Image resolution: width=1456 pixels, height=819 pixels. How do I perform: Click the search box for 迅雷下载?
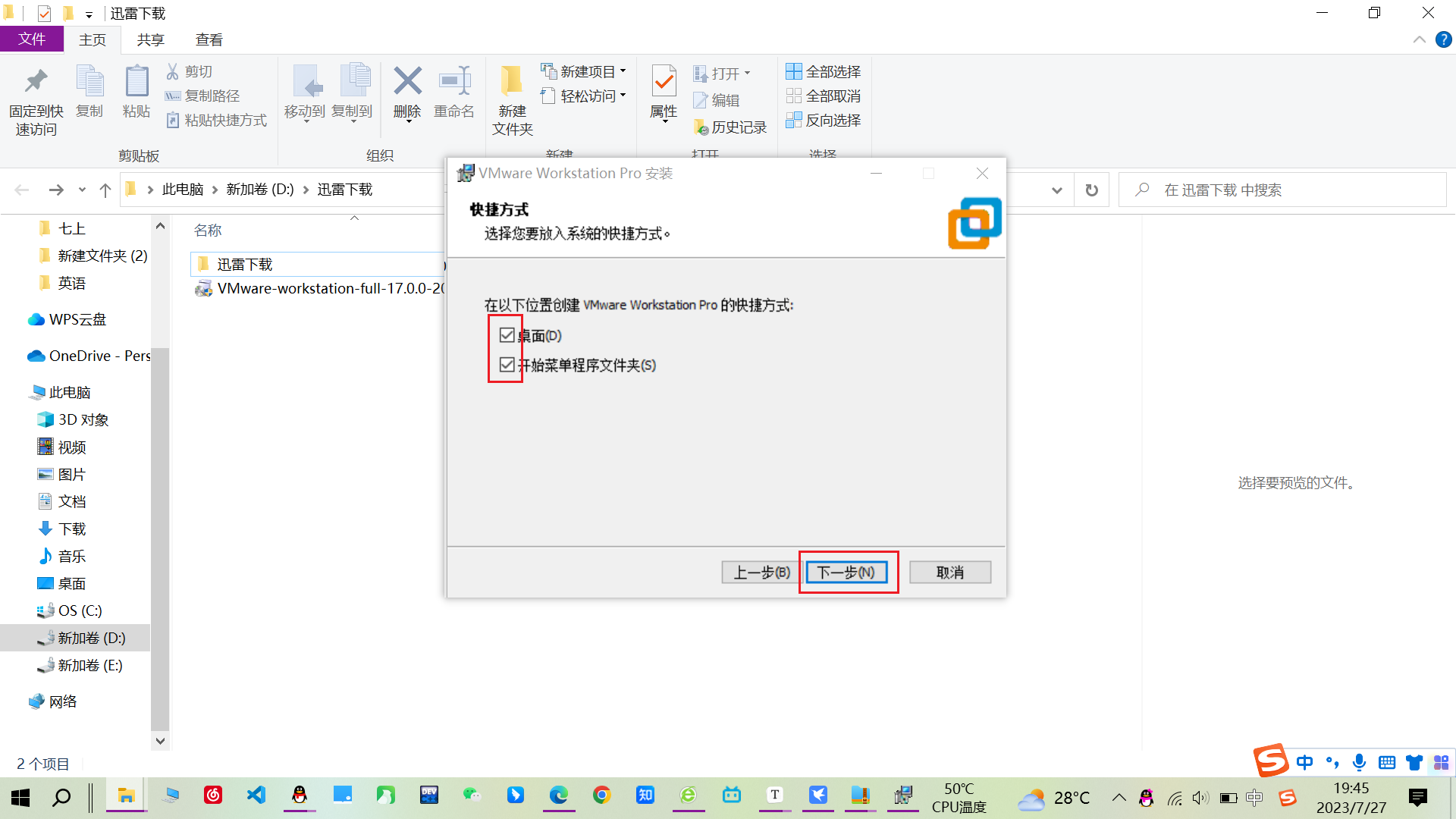(1282, 190)
